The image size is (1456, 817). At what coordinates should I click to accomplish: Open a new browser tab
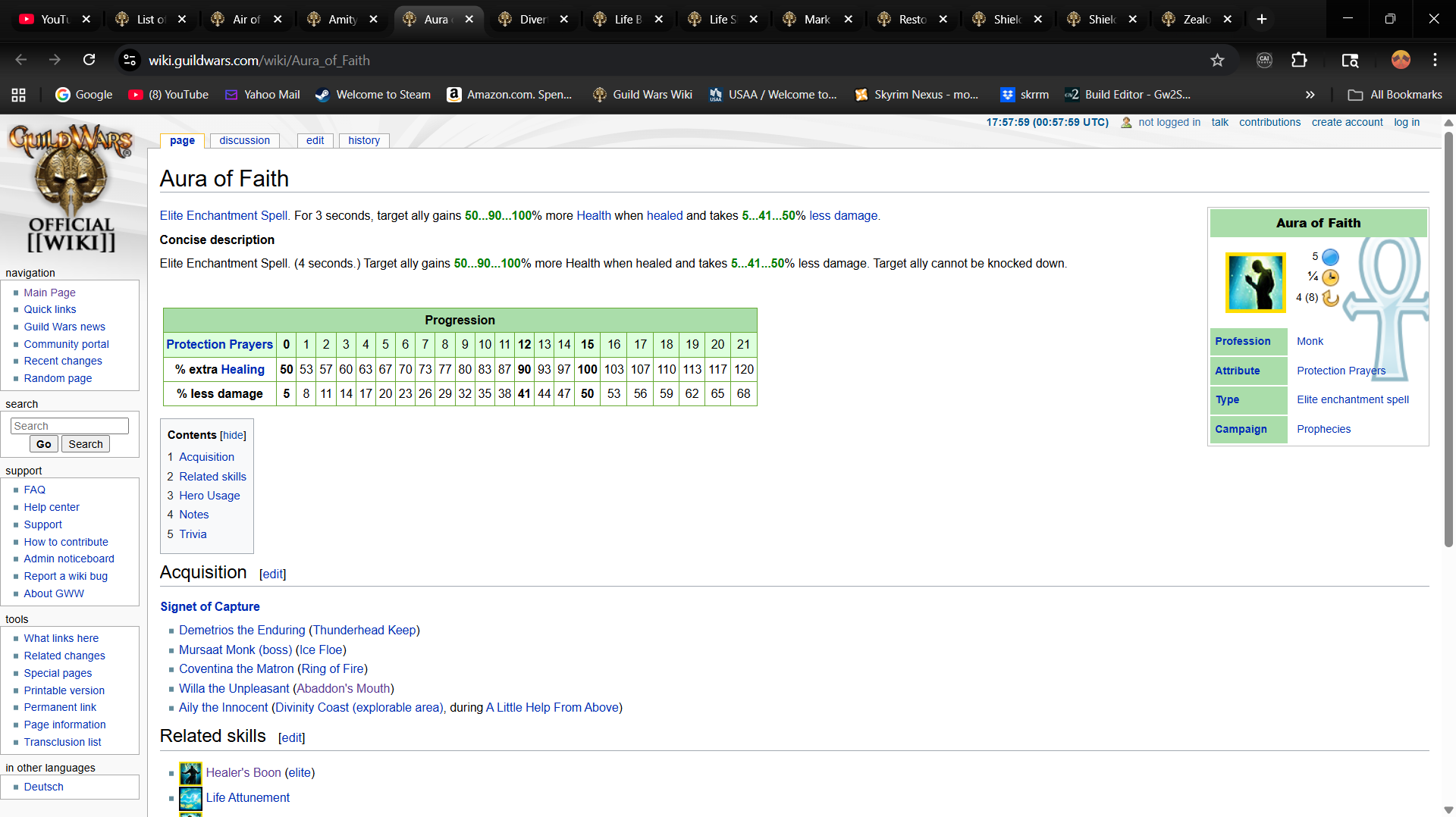click(x=1262, y=19)
